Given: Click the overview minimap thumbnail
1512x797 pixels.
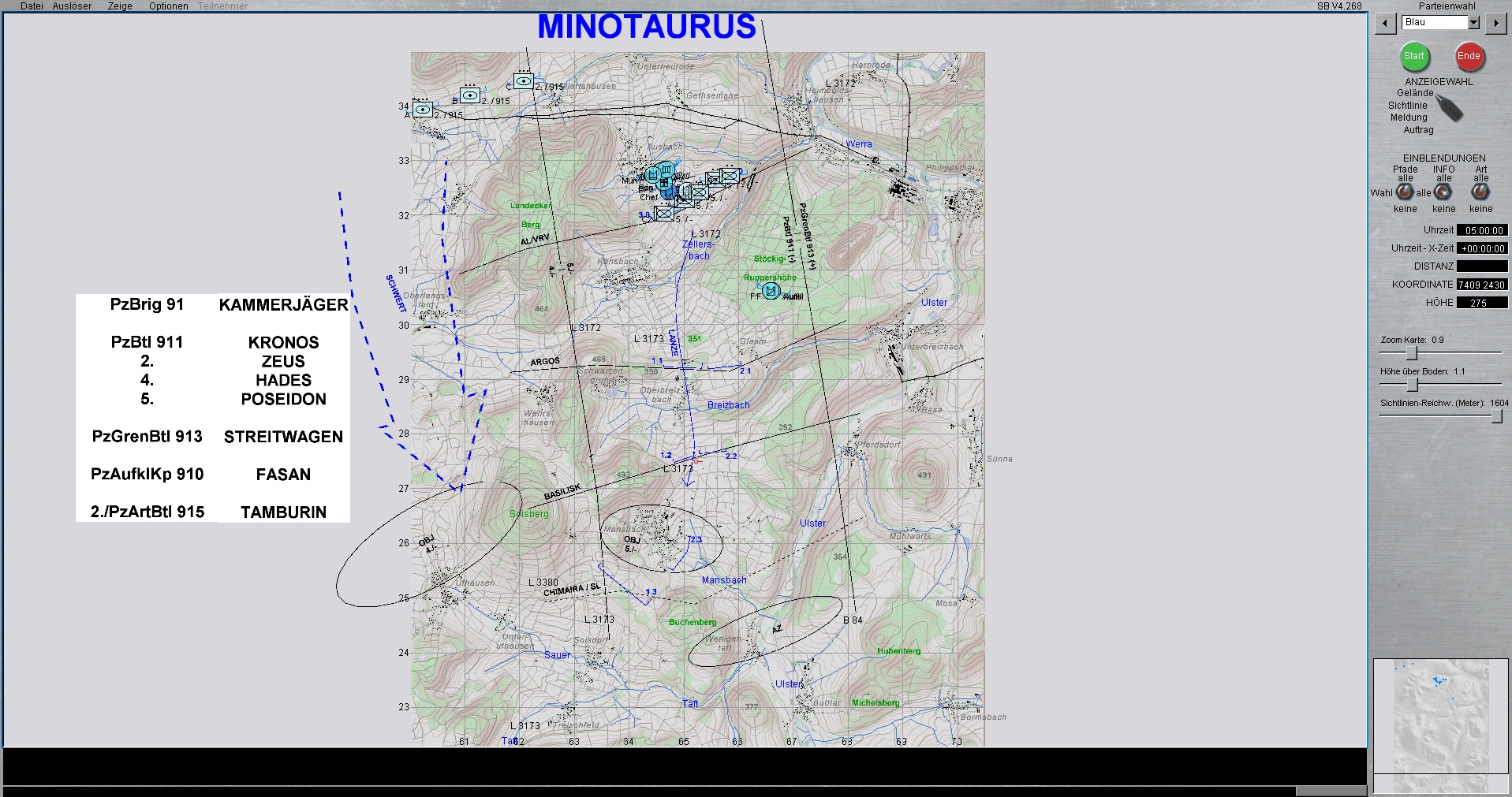Looking at the screenshot, I should point(1429,716).
